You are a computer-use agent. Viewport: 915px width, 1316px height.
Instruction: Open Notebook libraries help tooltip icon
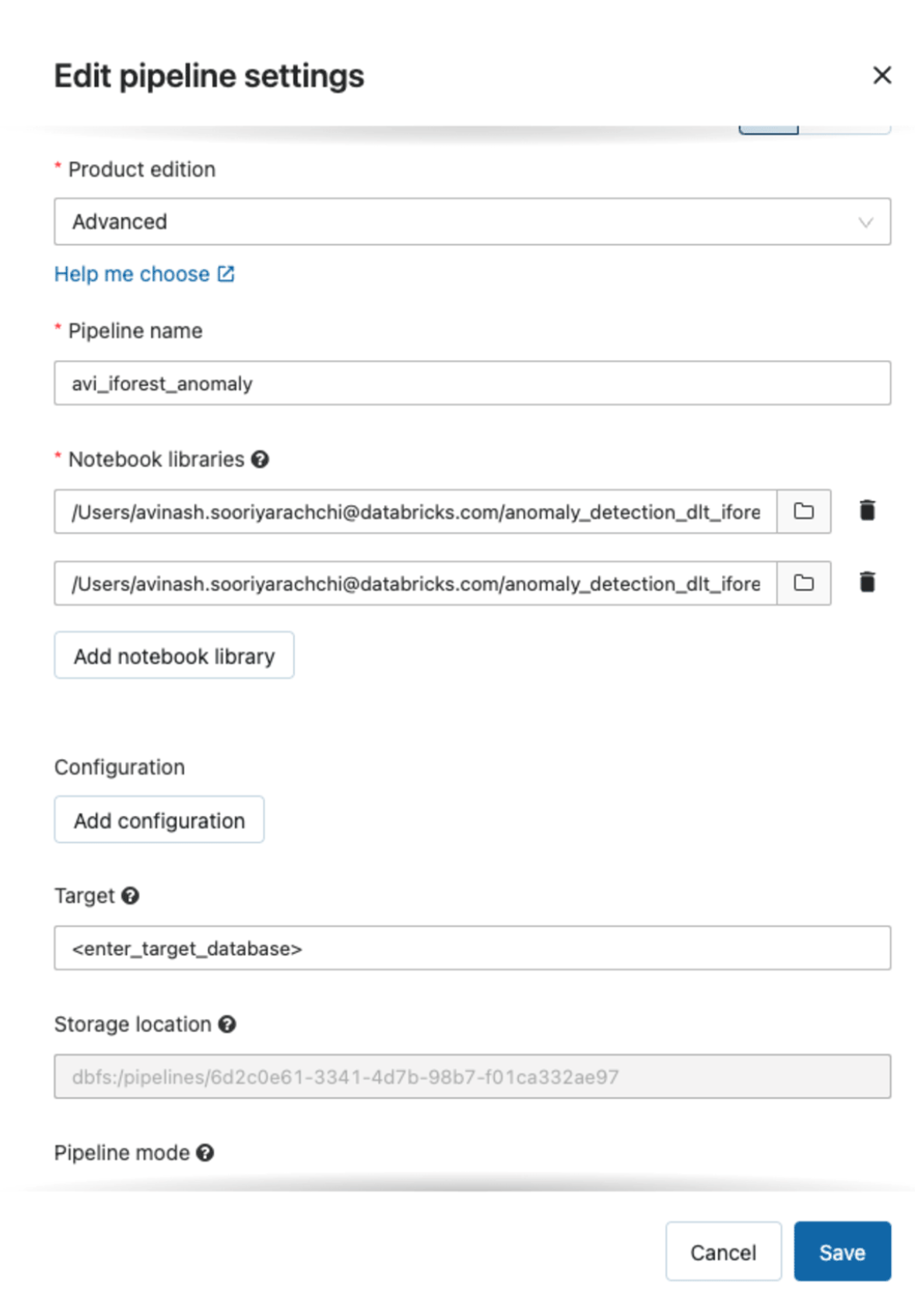(261, 460)
